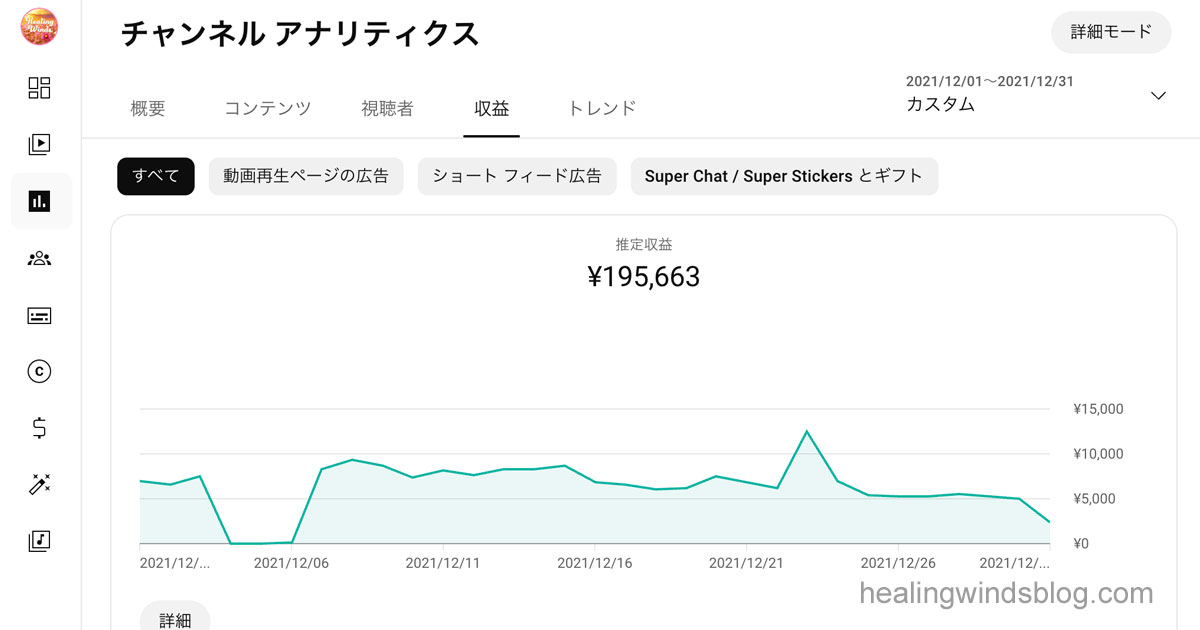
Task: Switch to the 概要 tab
Action: click(148, 109)
